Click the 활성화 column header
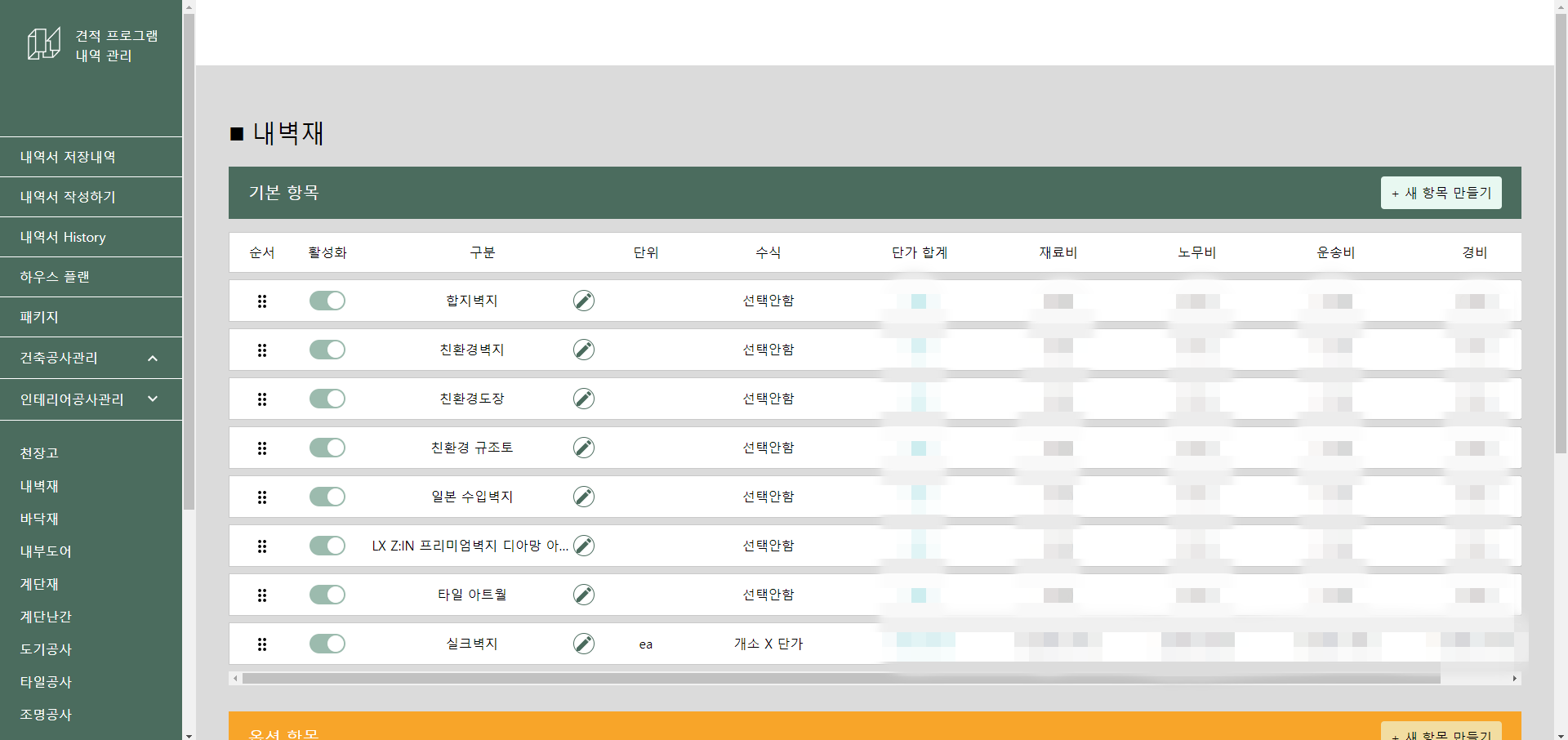The image size is (1568, 740). click(x=327, y=252)
